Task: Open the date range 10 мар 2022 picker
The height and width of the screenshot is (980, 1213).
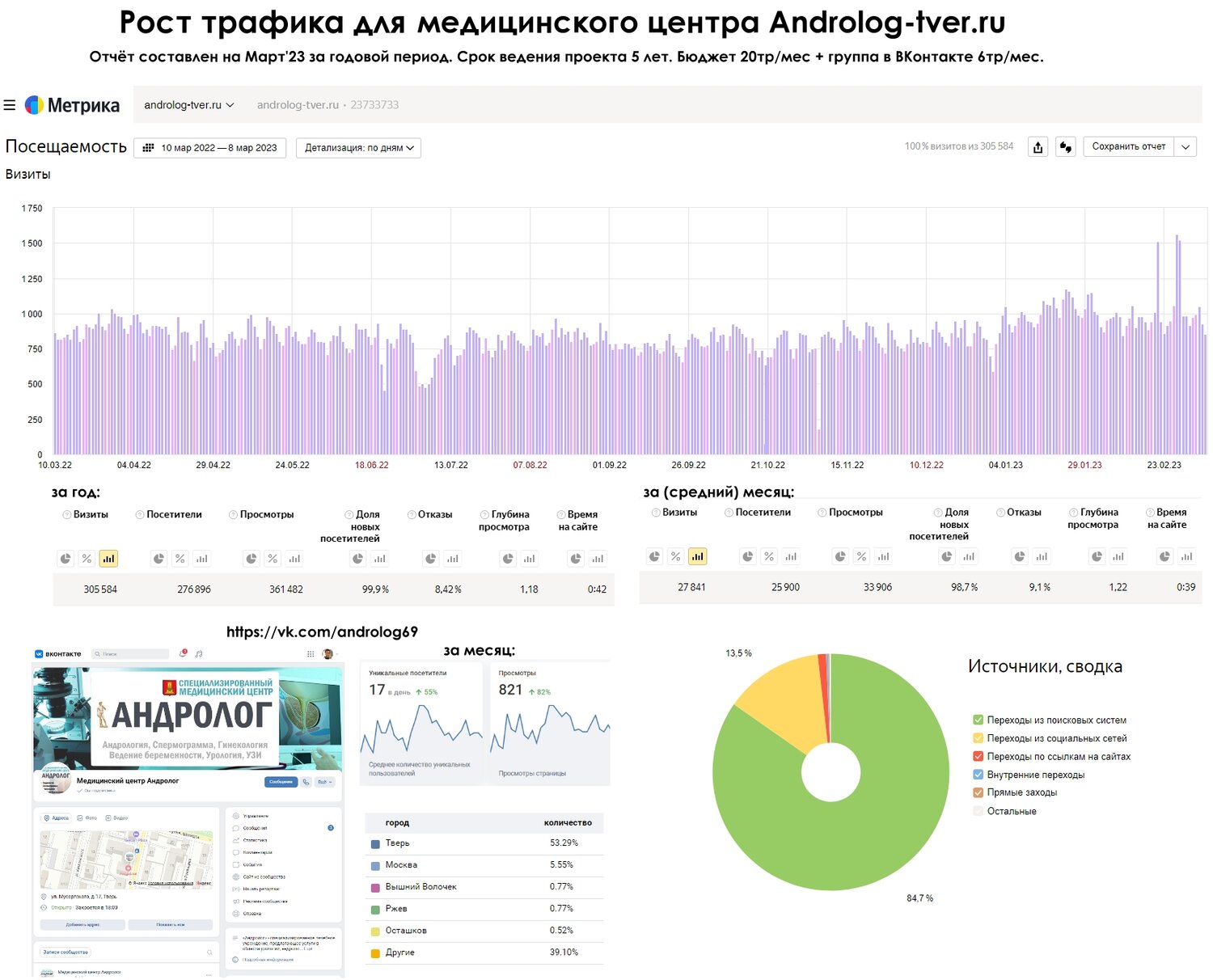Action: (x=209, y=148)
